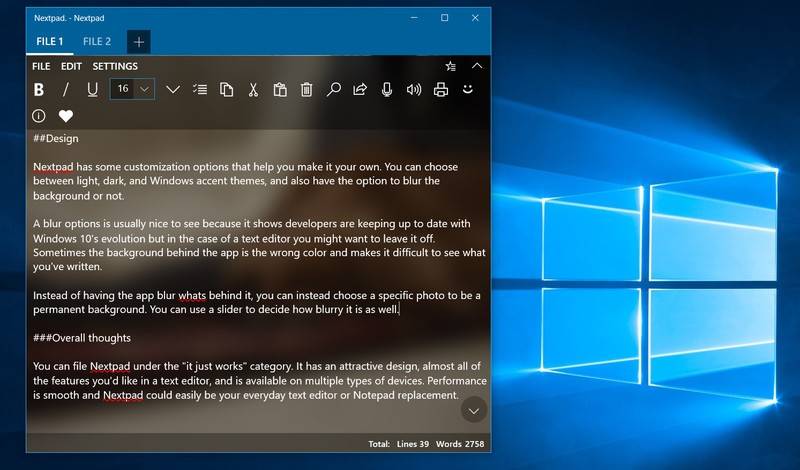Switch to the FILE 2 tab
The image size is (800, 470).
point(97,42)
